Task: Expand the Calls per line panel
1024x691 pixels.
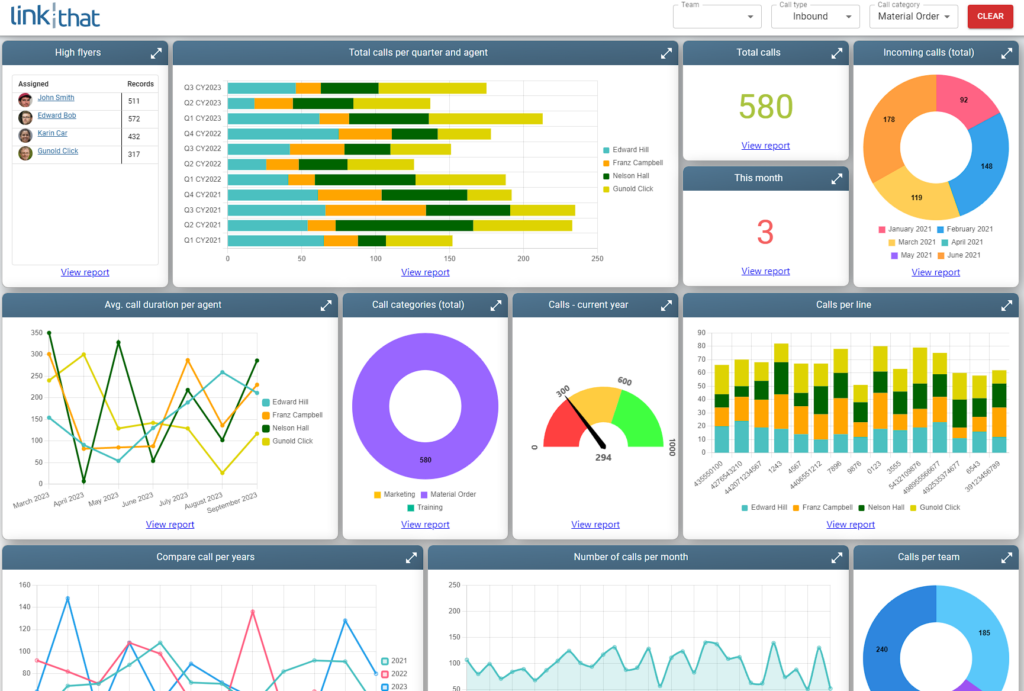Action: [x=1006, y=306]
